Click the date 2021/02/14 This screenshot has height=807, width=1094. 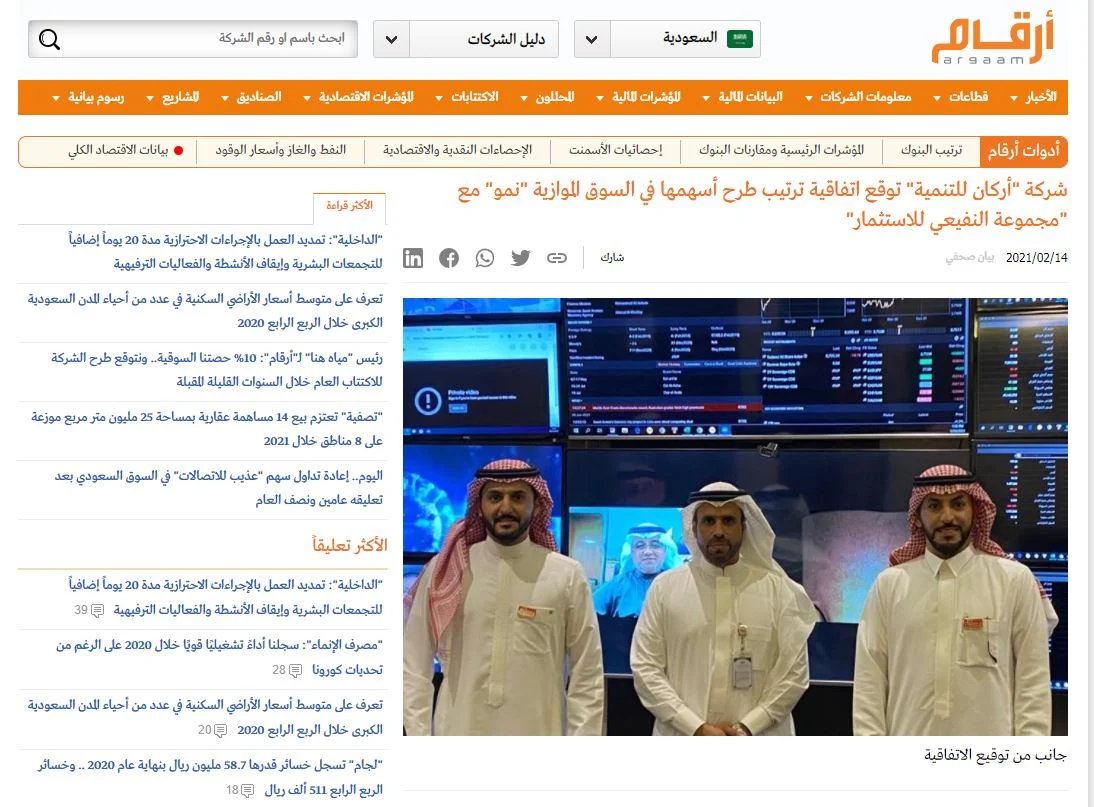click(x=1037, y=257)
